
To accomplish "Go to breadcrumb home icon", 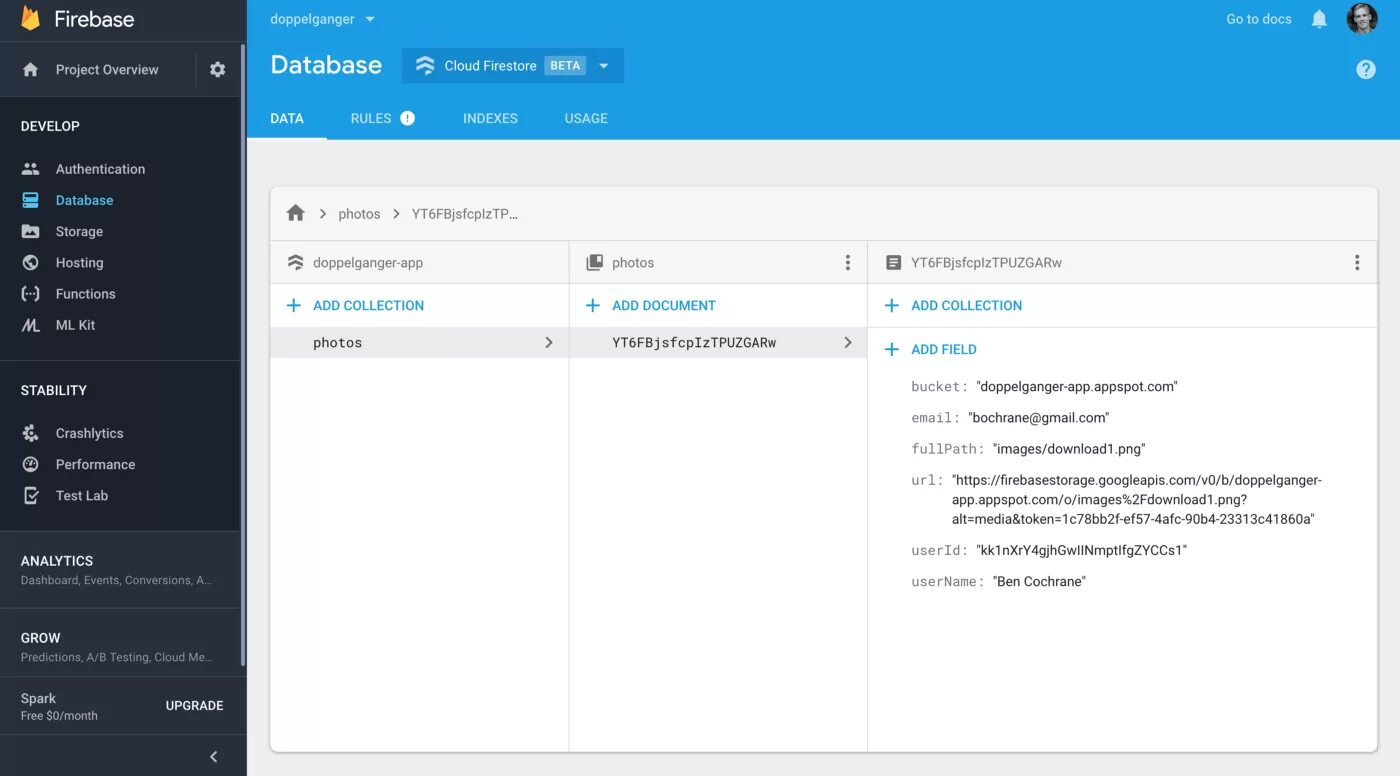I will 295,213.
